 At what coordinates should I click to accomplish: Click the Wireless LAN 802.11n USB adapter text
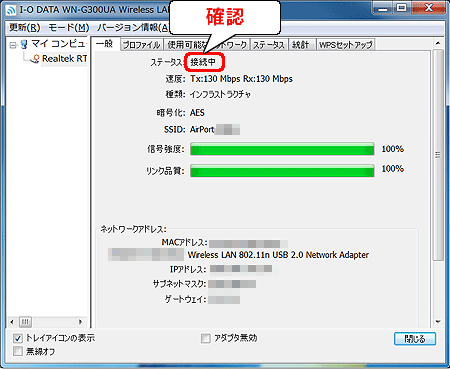278,255
